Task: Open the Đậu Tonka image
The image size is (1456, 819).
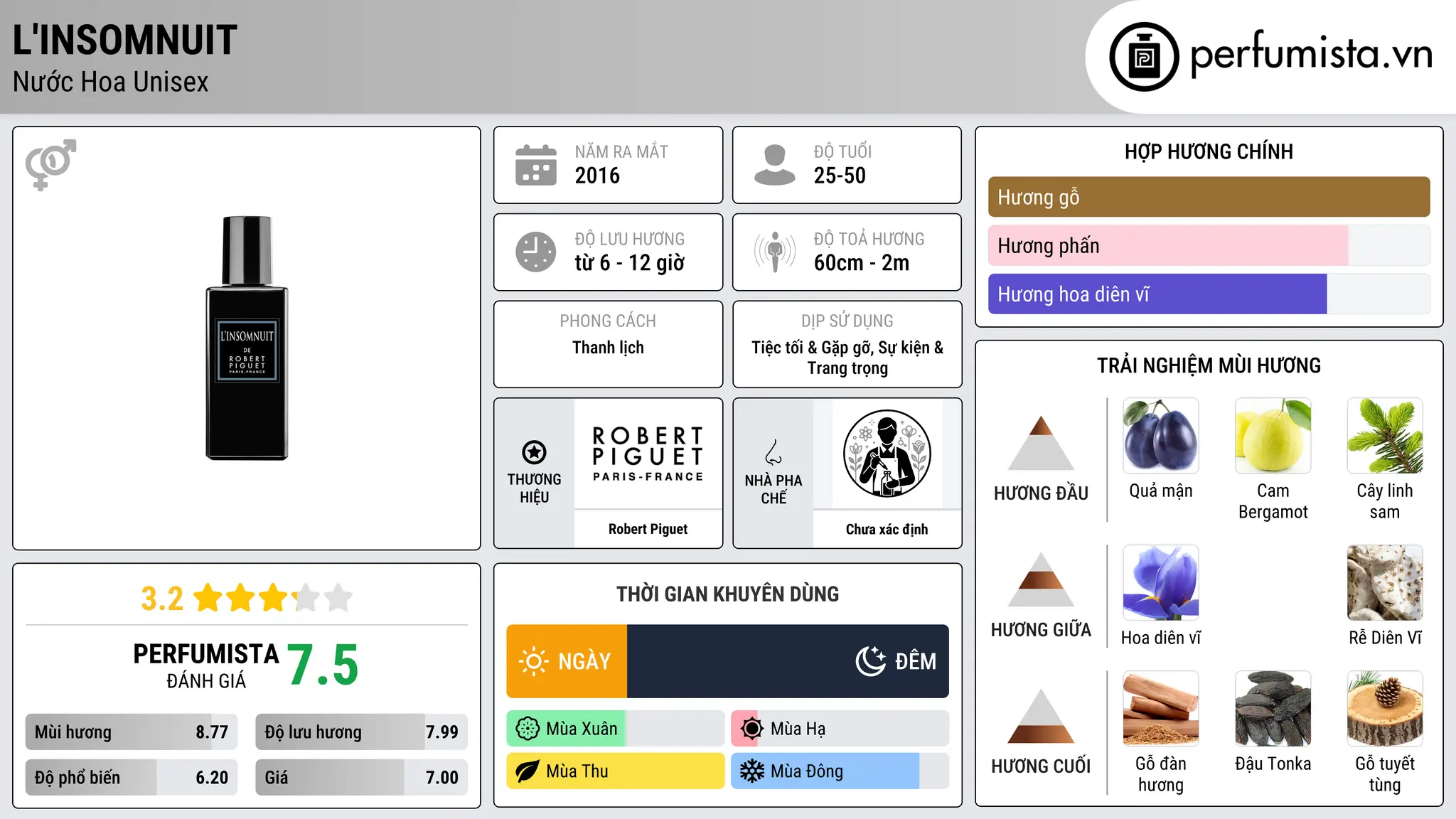Action: (1273, 708)
